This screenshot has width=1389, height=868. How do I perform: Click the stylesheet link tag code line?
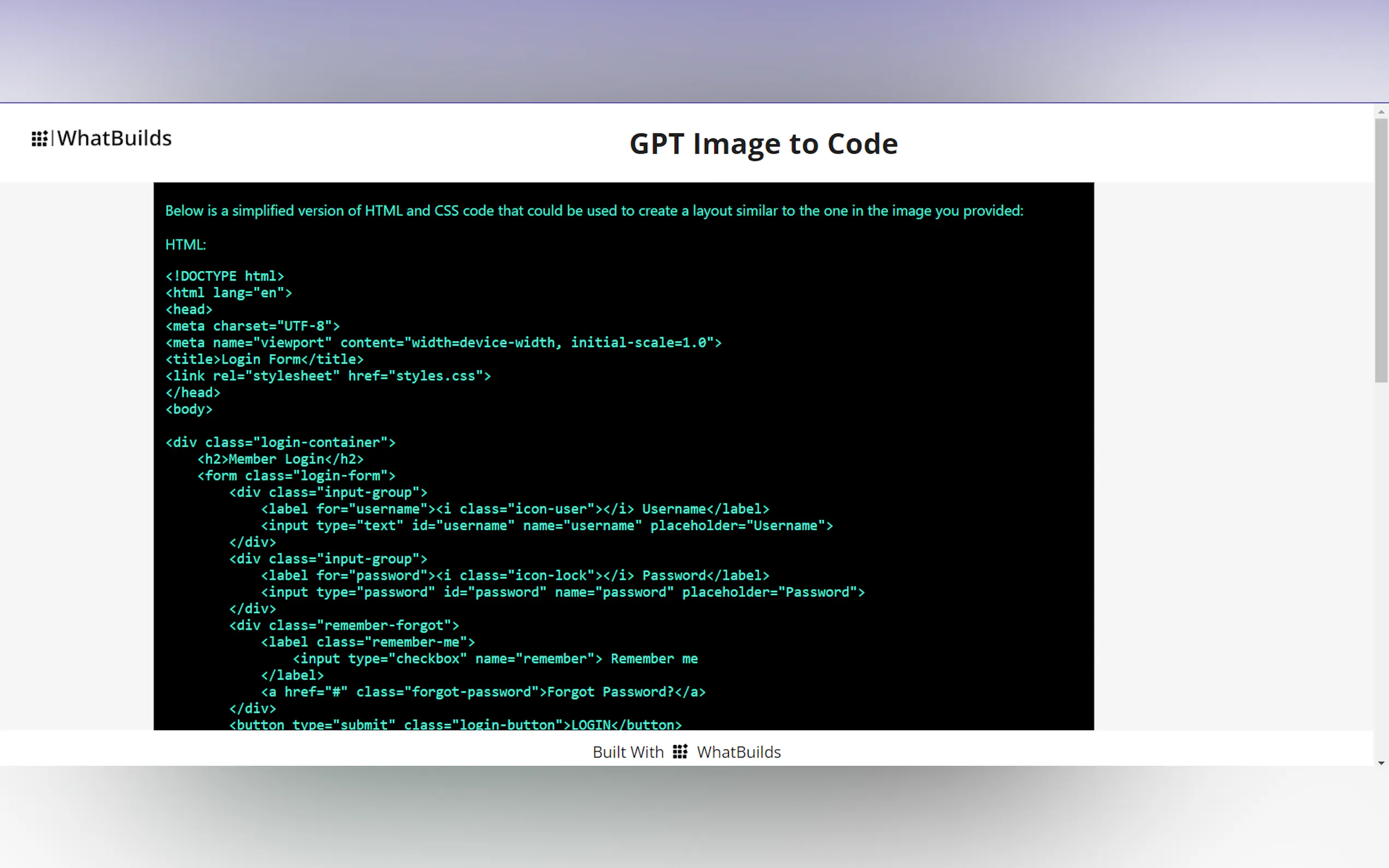coord(328,376)
